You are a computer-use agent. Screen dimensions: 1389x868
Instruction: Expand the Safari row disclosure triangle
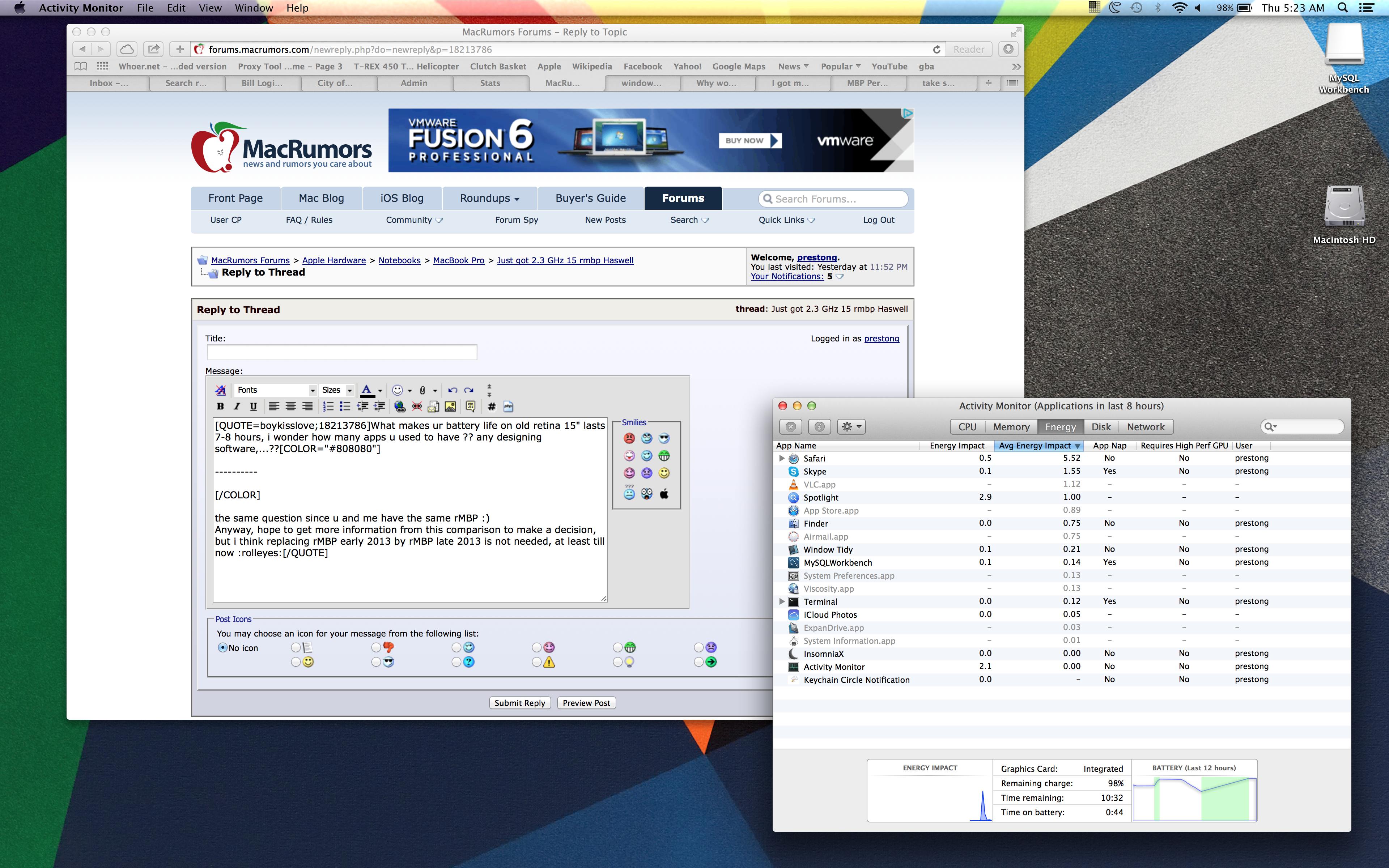pos(781,458)
